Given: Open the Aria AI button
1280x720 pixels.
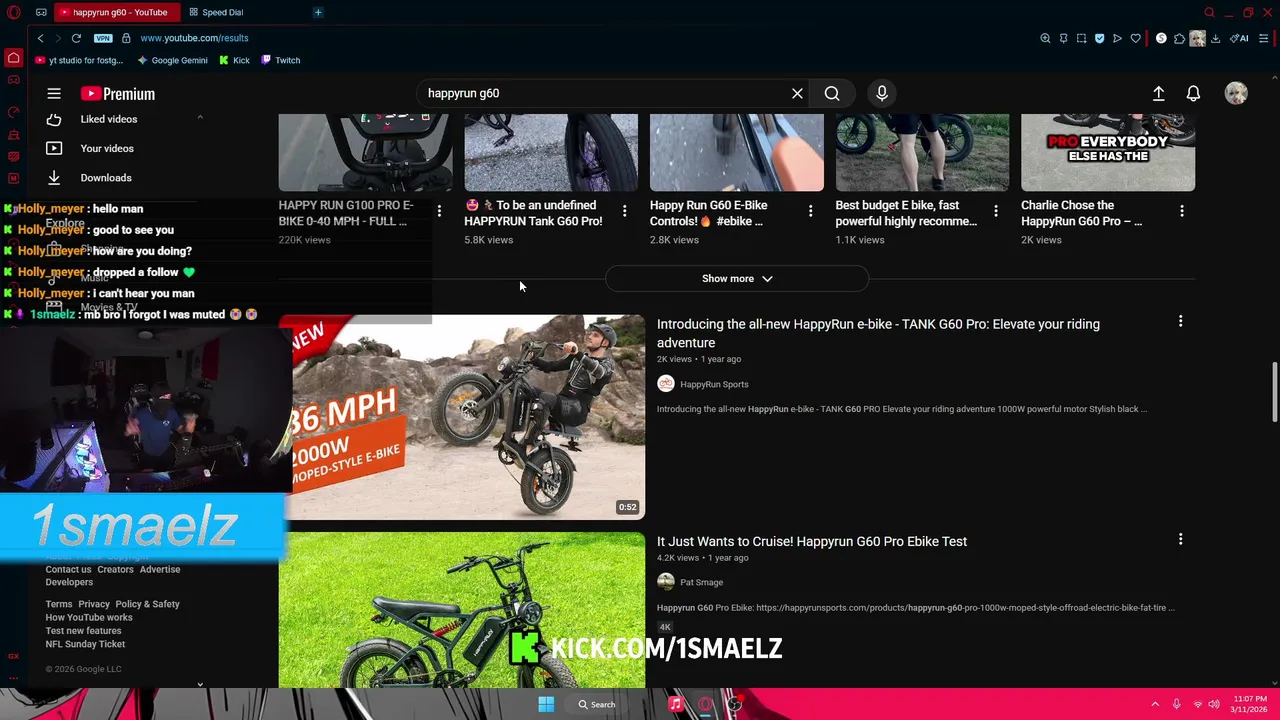Looking at the screenshot, I should pos(1240,38).
